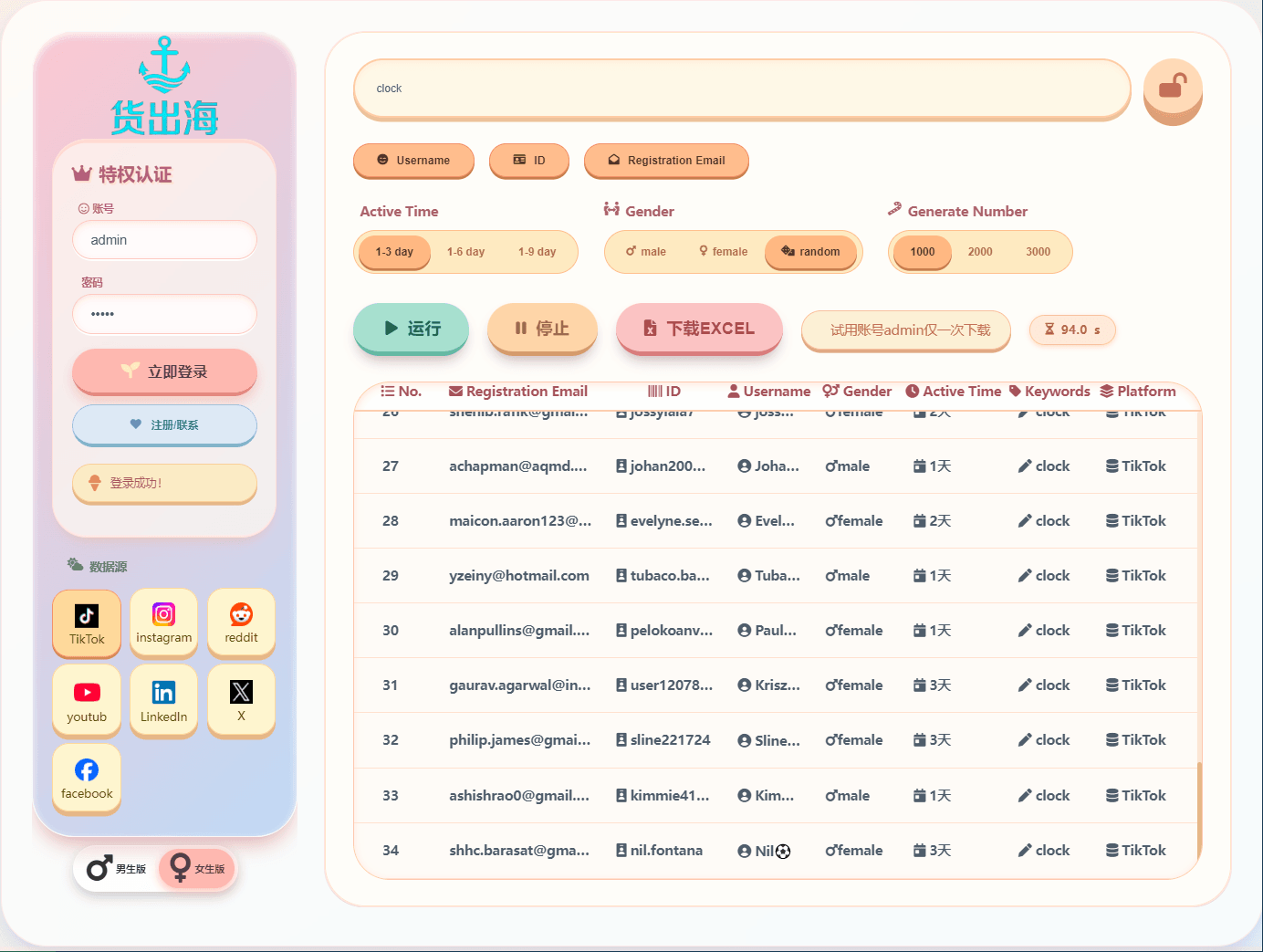
Task: Choose the Instagram data source
Action: [x=164, y=622]
